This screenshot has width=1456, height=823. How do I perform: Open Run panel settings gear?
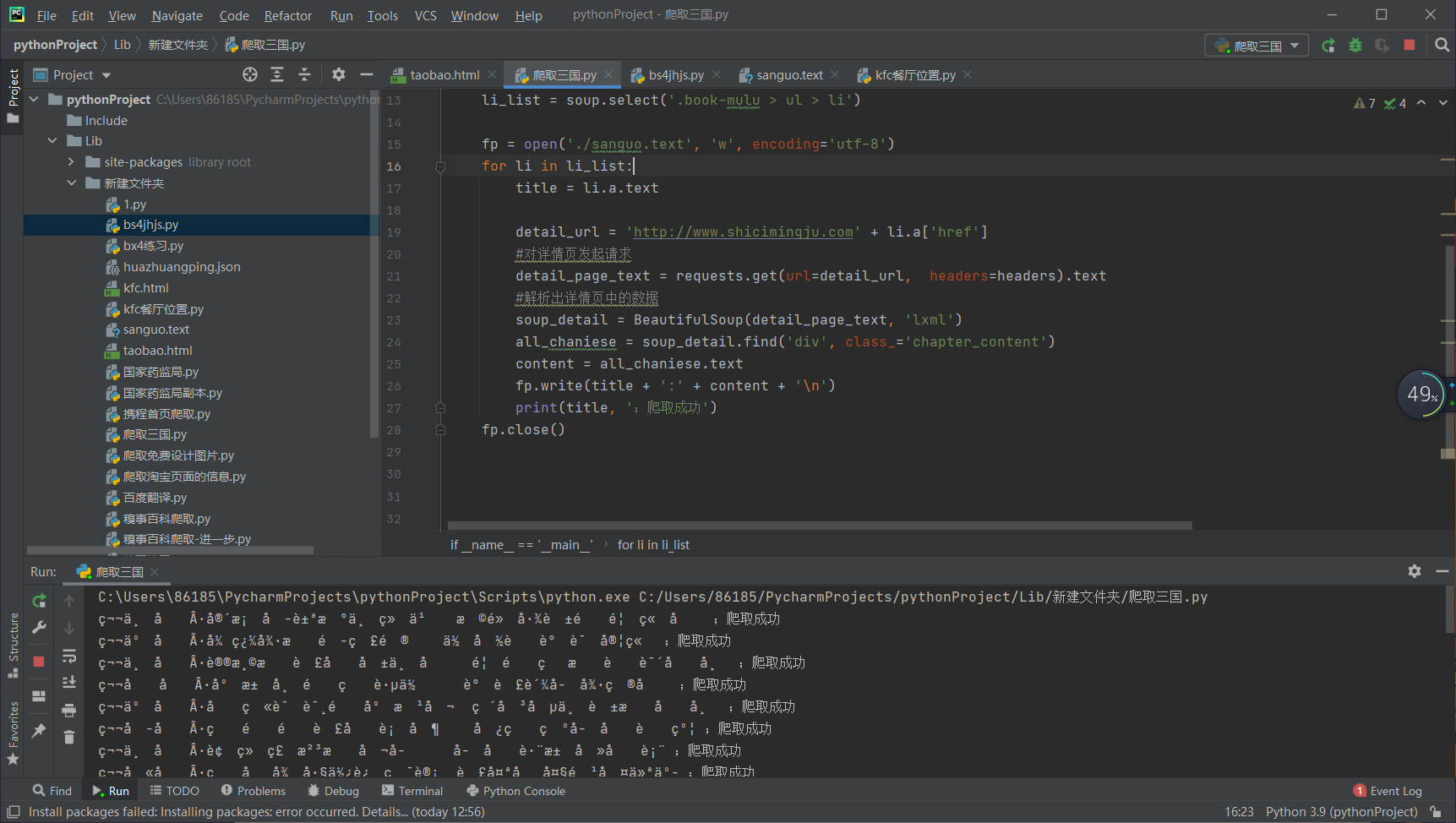(1415, 571)
